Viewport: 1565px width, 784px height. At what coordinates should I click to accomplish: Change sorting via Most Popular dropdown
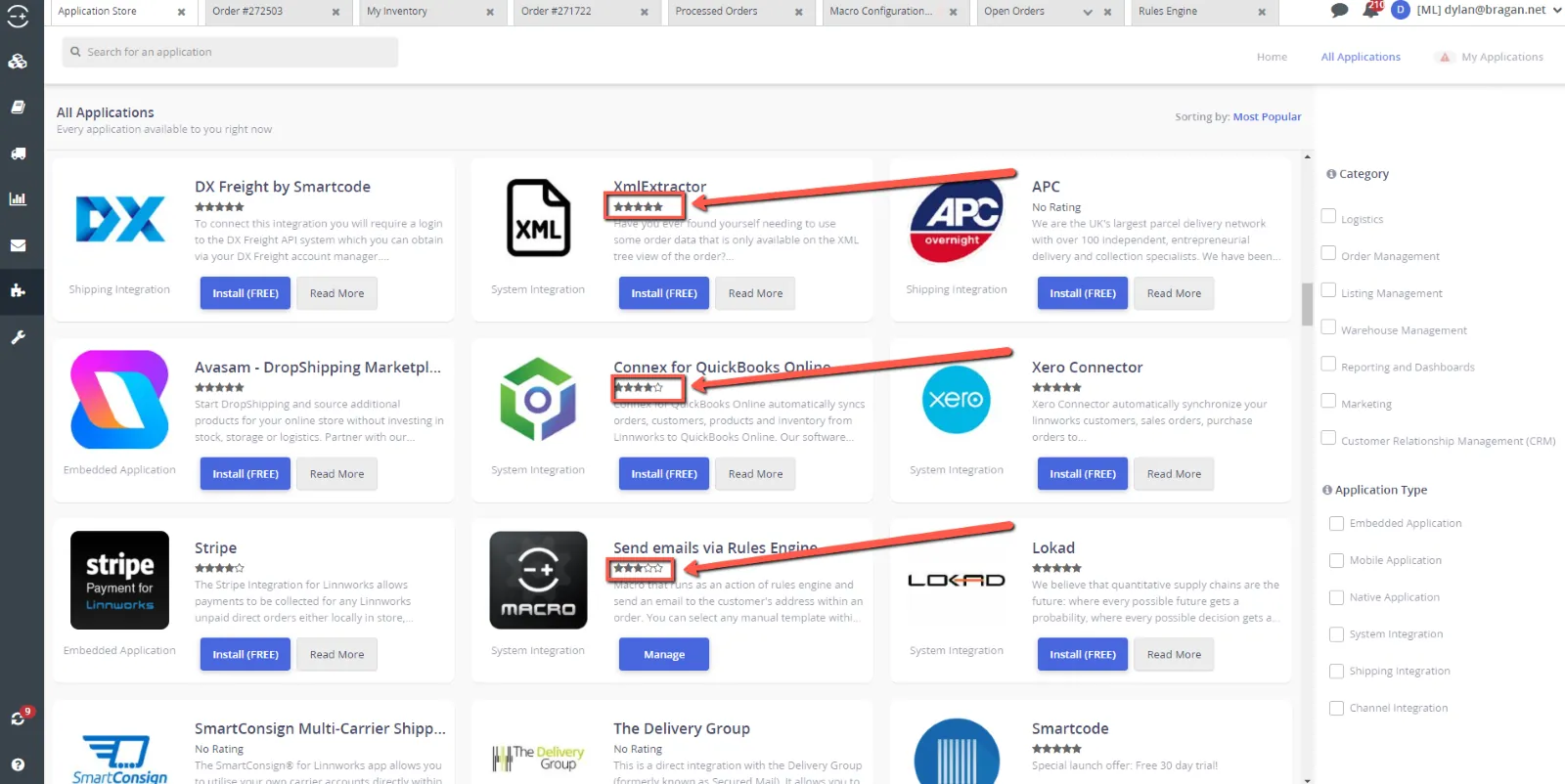pos(1267,116)
